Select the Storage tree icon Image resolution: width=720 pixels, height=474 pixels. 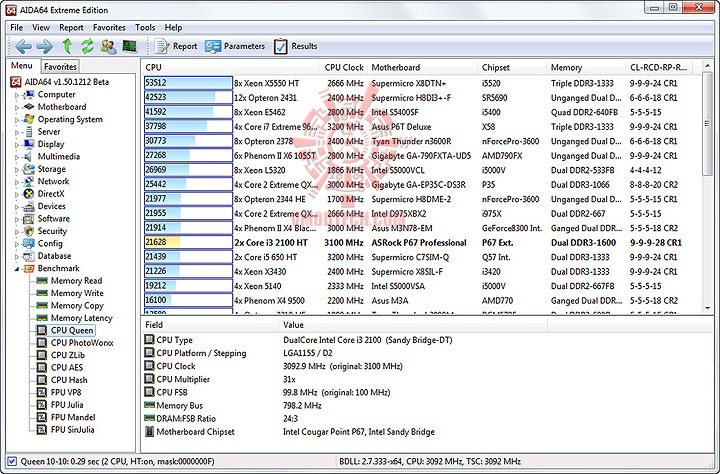(29, 169)
